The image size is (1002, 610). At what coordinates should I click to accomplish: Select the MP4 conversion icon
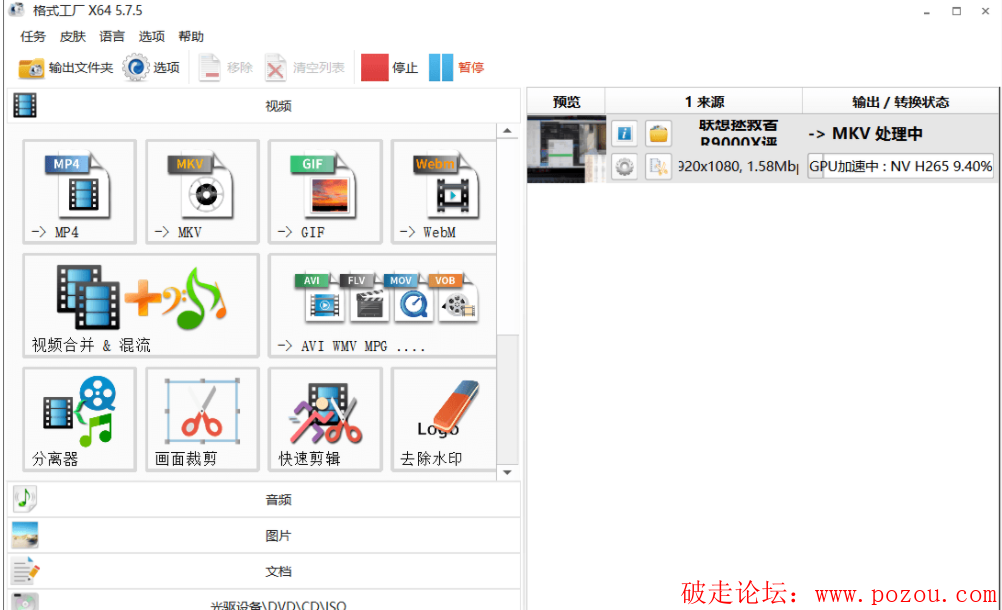click(x=79, y=191)
